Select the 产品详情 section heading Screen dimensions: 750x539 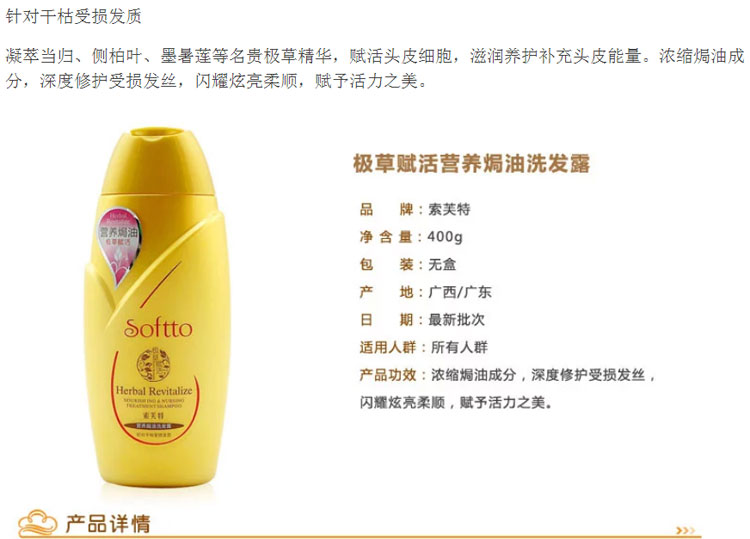pos(108,524)
